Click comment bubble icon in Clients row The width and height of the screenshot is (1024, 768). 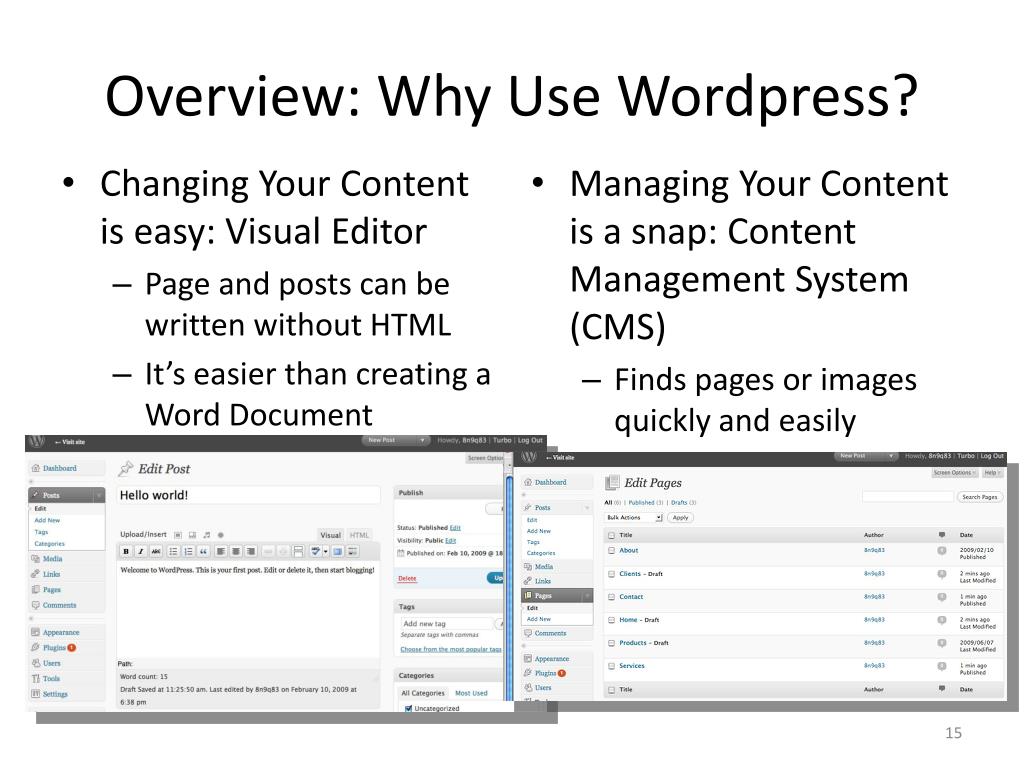[942, 574]
